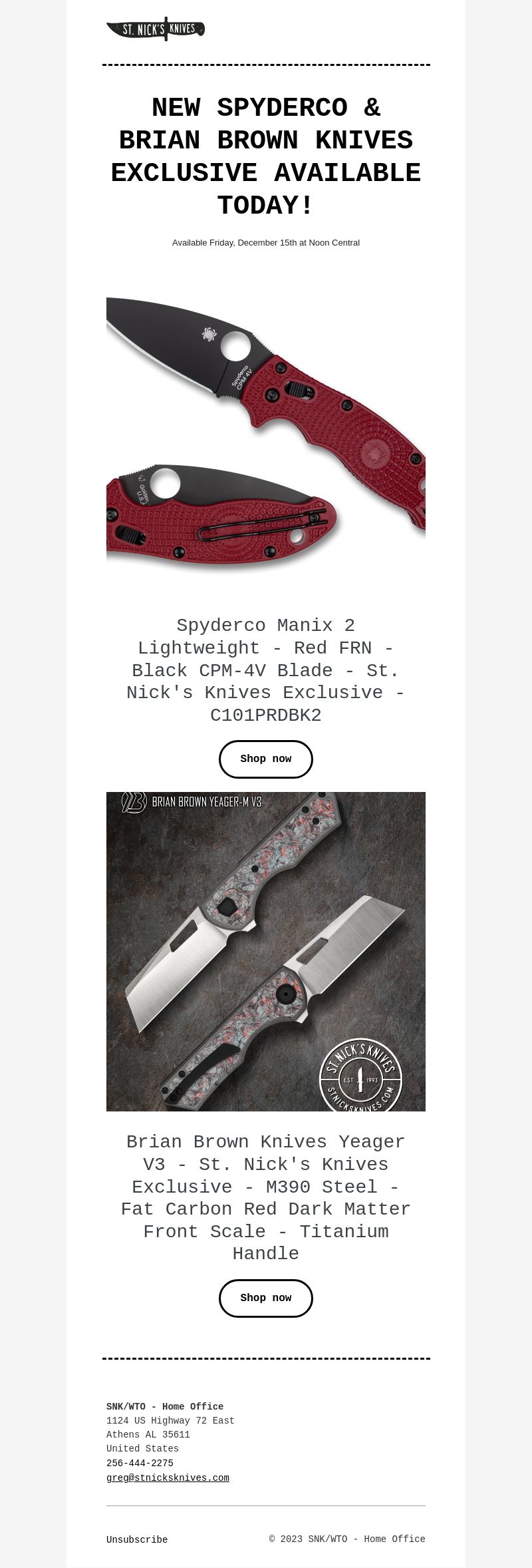Click the main headline about new exclusives
The image size is (532, 1568).
click(x=266, y=156)
